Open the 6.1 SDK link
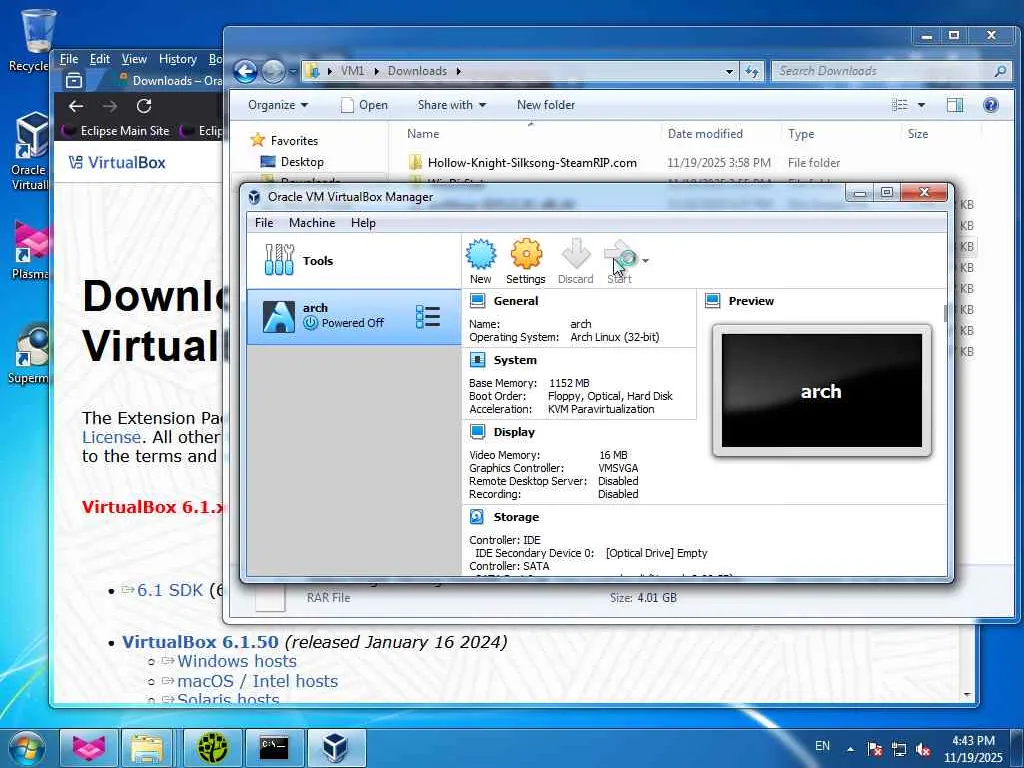Viewport: 1024px width, 768px height. point(170,590)
